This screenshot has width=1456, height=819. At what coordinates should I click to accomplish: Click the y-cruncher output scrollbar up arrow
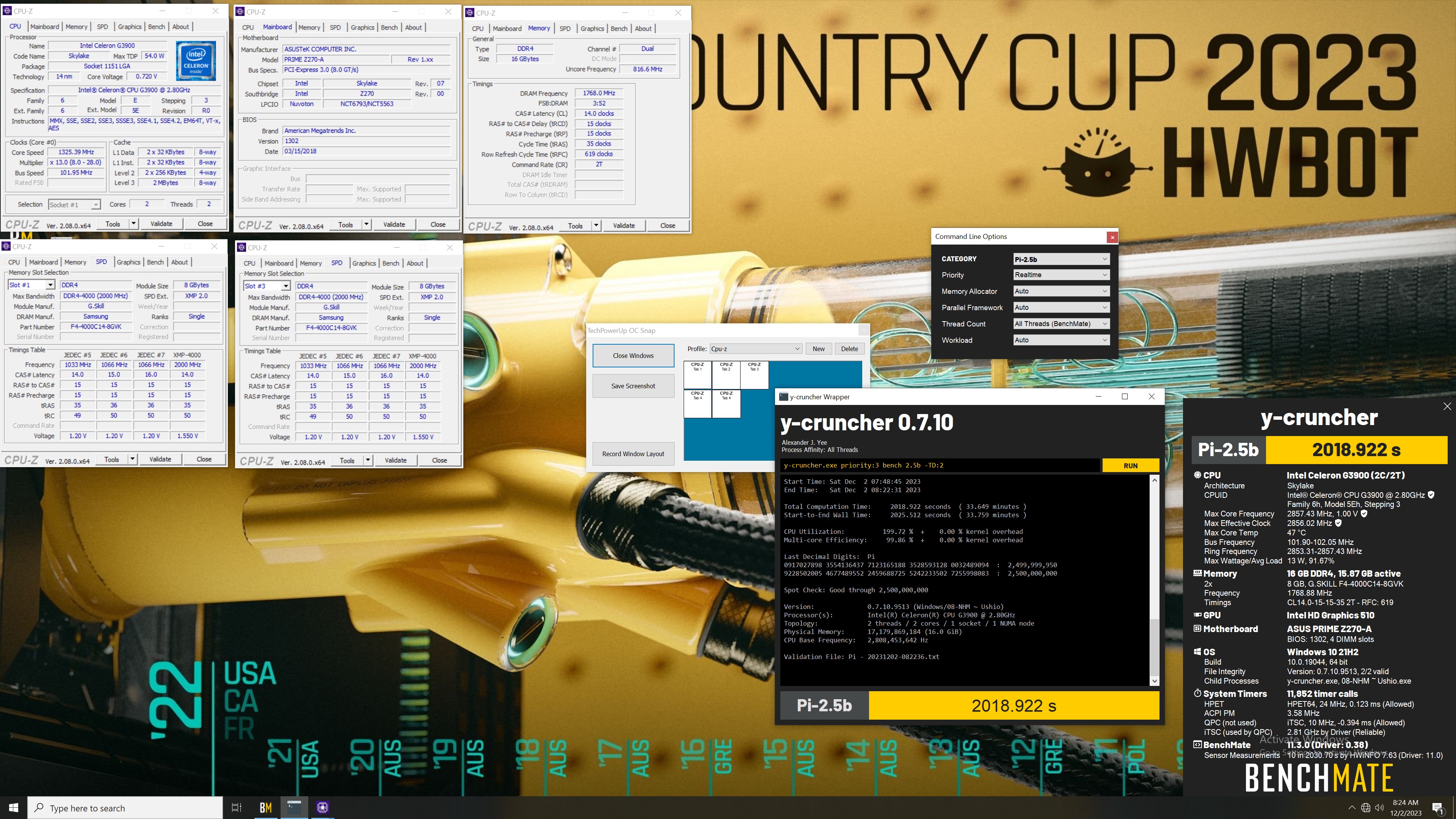pyautogui.click(x=1154, y=480)
